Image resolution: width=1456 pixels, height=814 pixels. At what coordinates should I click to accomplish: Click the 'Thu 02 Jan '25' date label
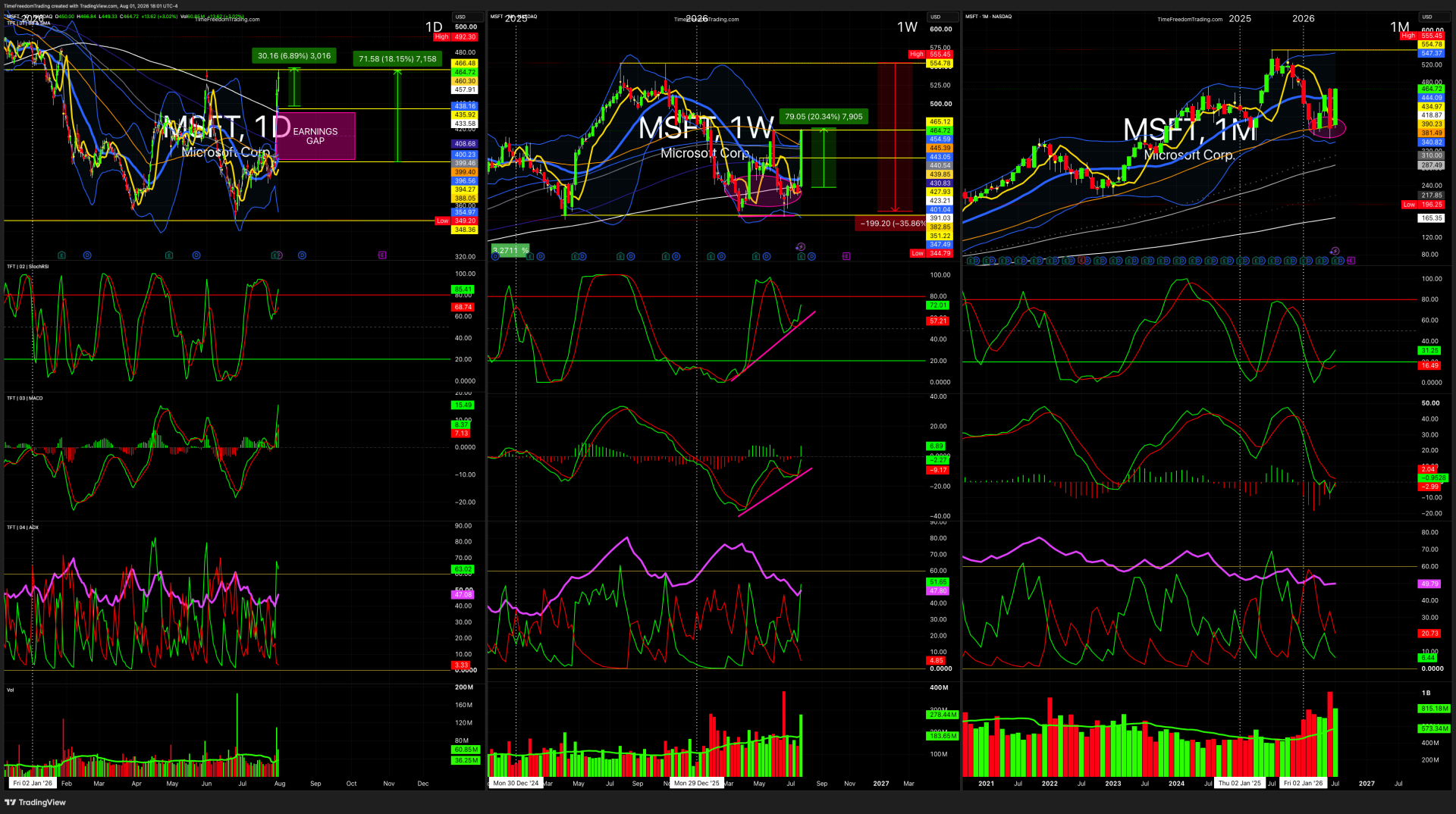(1240, 784)
